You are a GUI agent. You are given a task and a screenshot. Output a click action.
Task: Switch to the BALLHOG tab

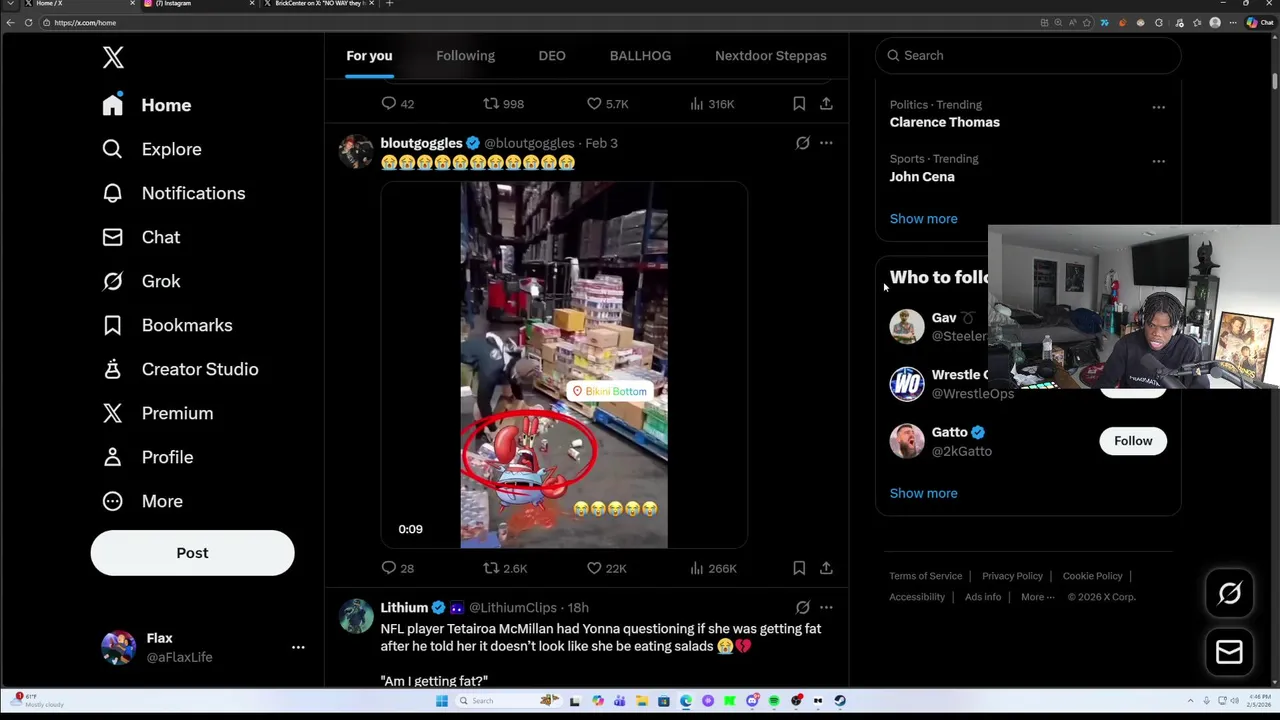point(640,56)
